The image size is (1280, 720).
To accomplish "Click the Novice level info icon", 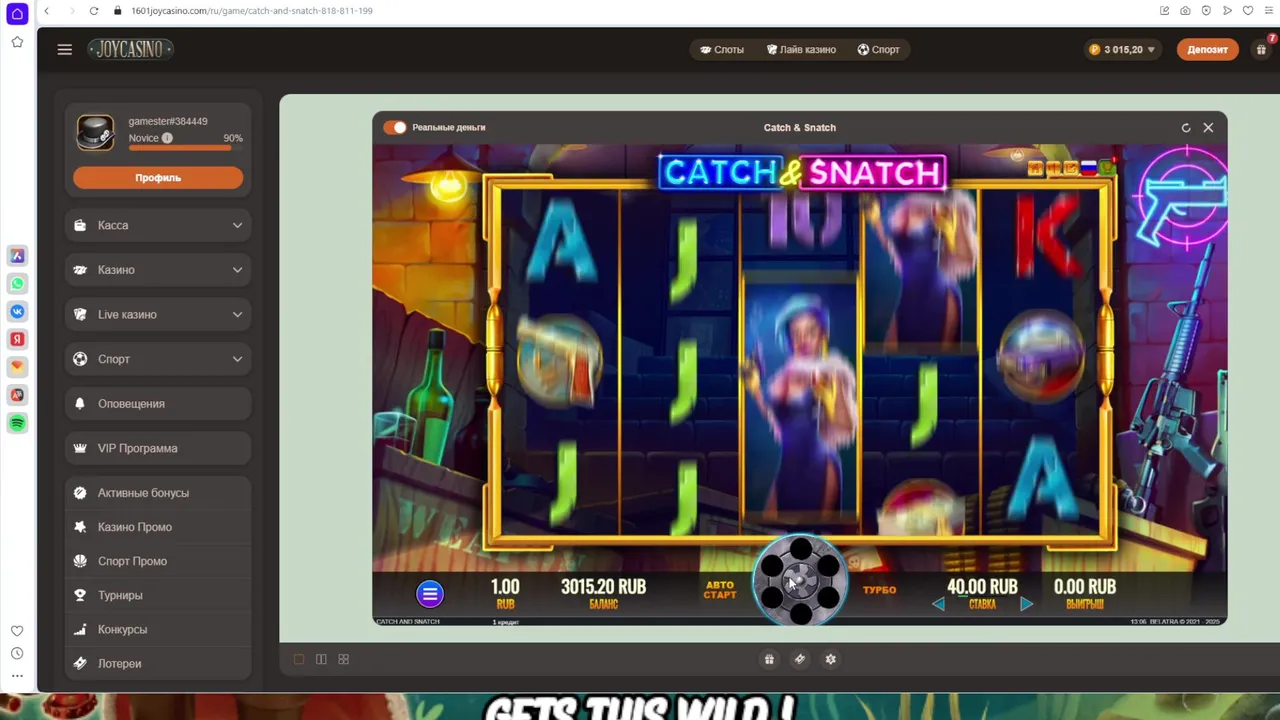I will point(167,138).
